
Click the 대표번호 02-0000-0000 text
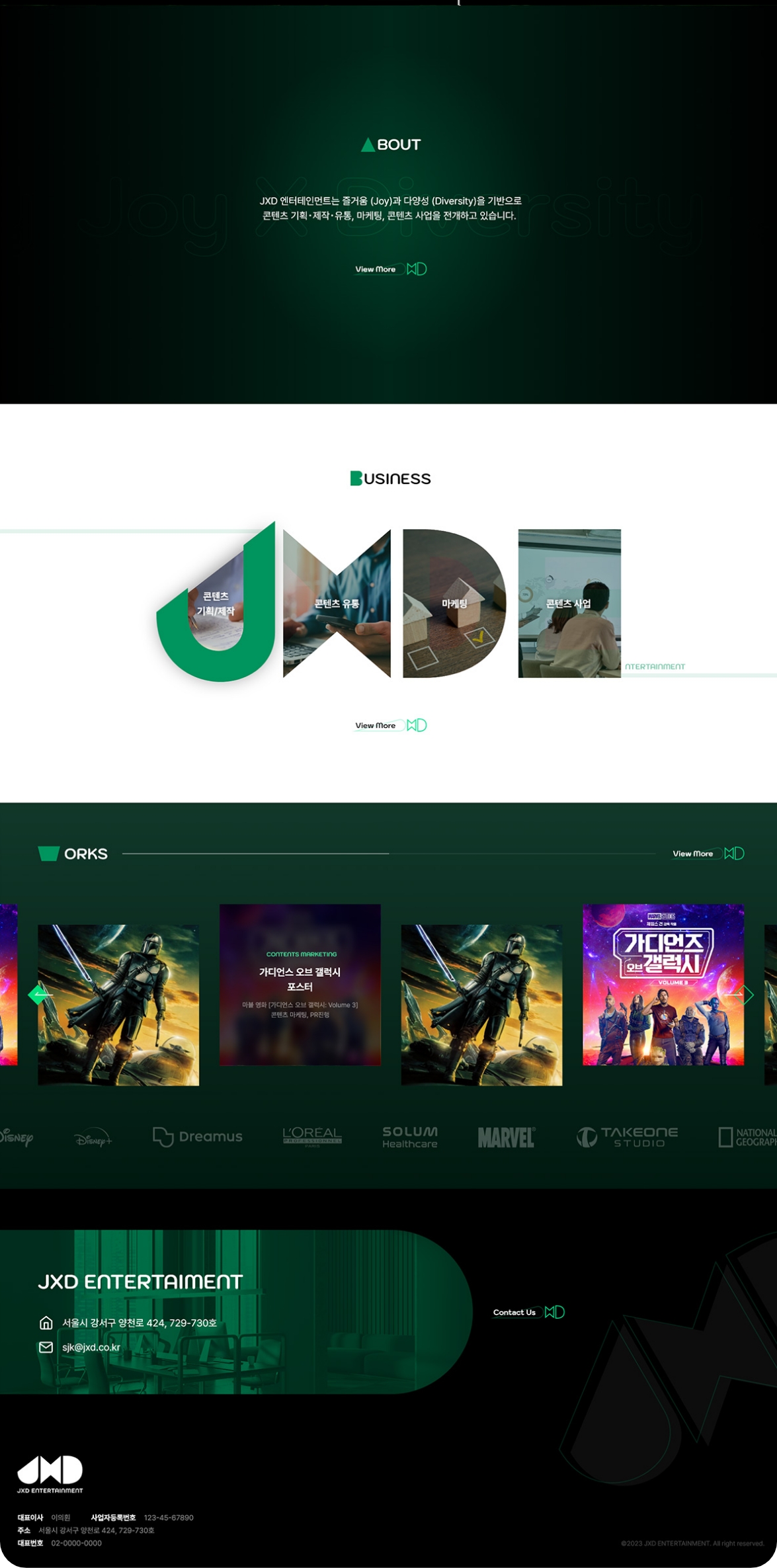point(60,1543)
